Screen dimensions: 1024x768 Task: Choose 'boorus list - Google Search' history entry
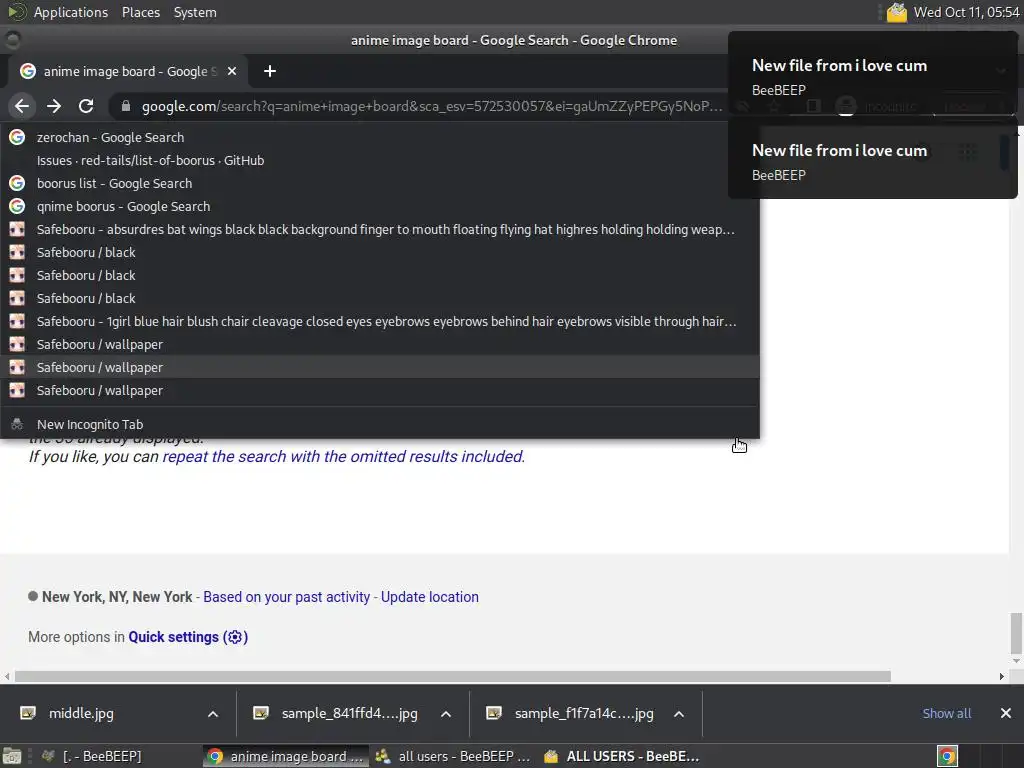click(x=379, y=184)
